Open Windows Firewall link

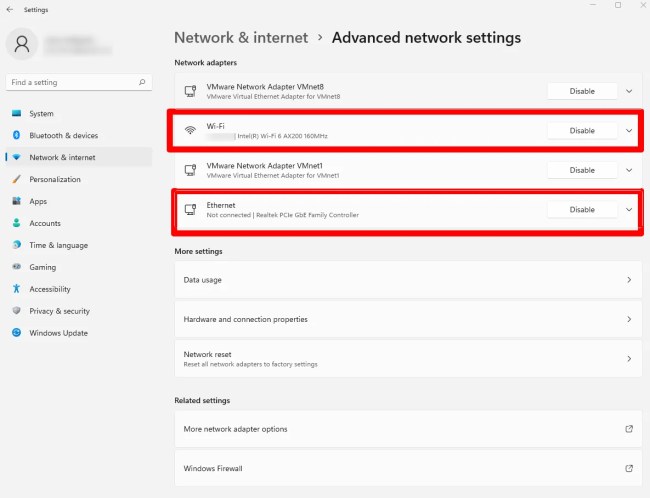(x=408, y=468)
